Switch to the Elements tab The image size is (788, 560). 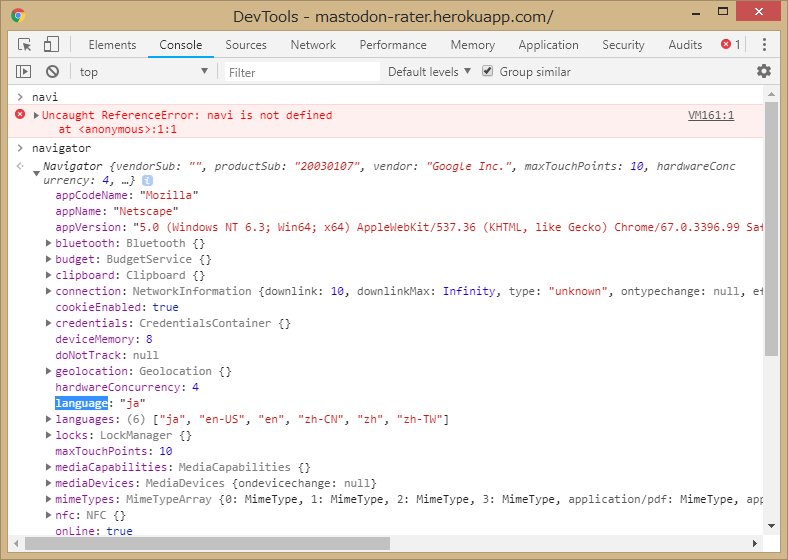[112, 45]
